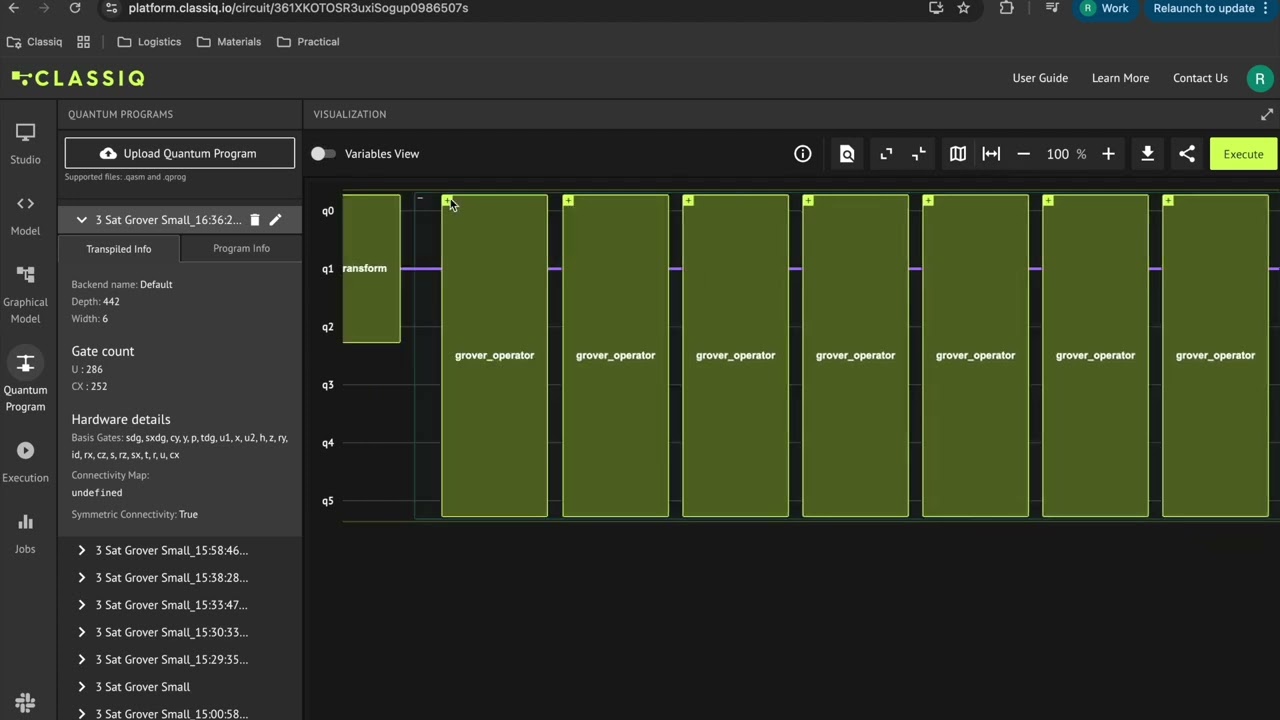Viewport: 1280px width, 720px height.
Task: Click the Symmetric Connectivity: True text
Action: click(x=134, y=514)
